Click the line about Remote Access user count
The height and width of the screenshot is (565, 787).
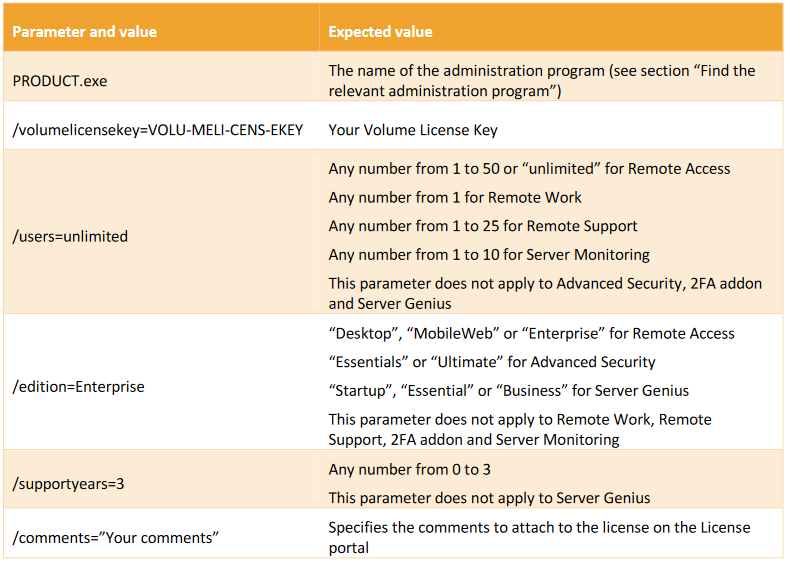click(529, 168)
